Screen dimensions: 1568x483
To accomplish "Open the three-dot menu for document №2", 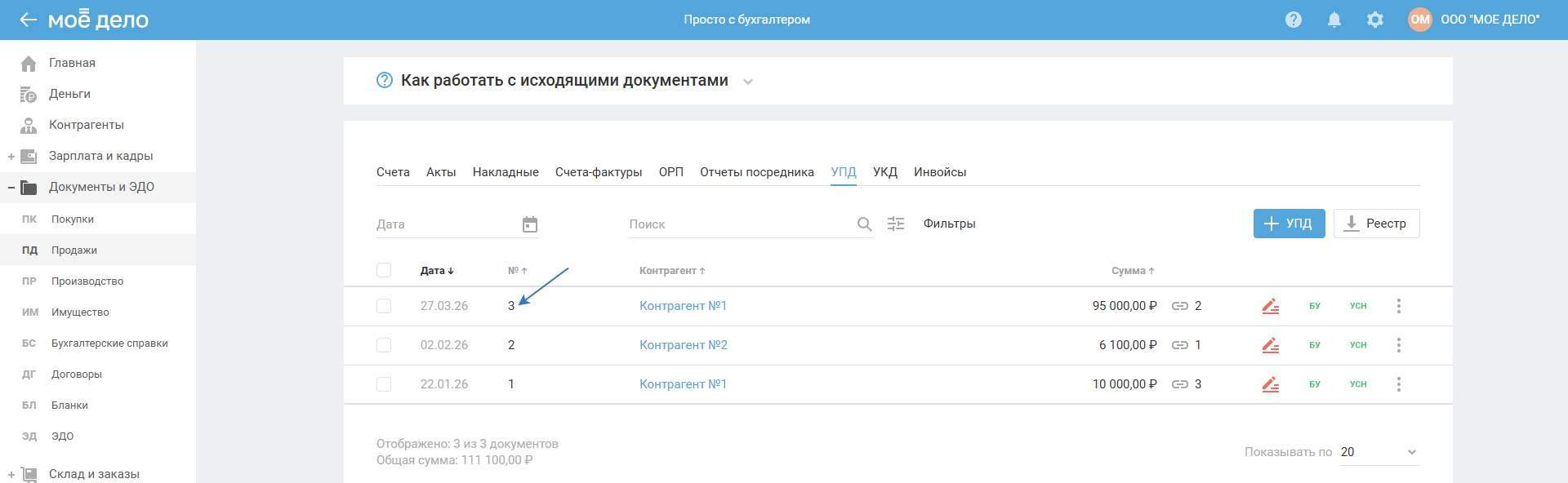I will pos(1399,345).
